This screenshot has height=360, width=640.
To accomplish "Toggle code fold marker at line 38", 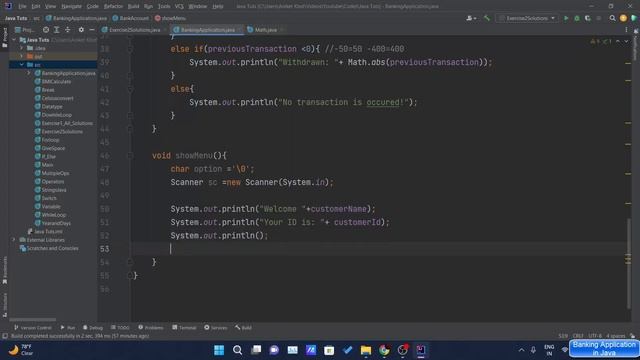I will [x=130, y=49].
